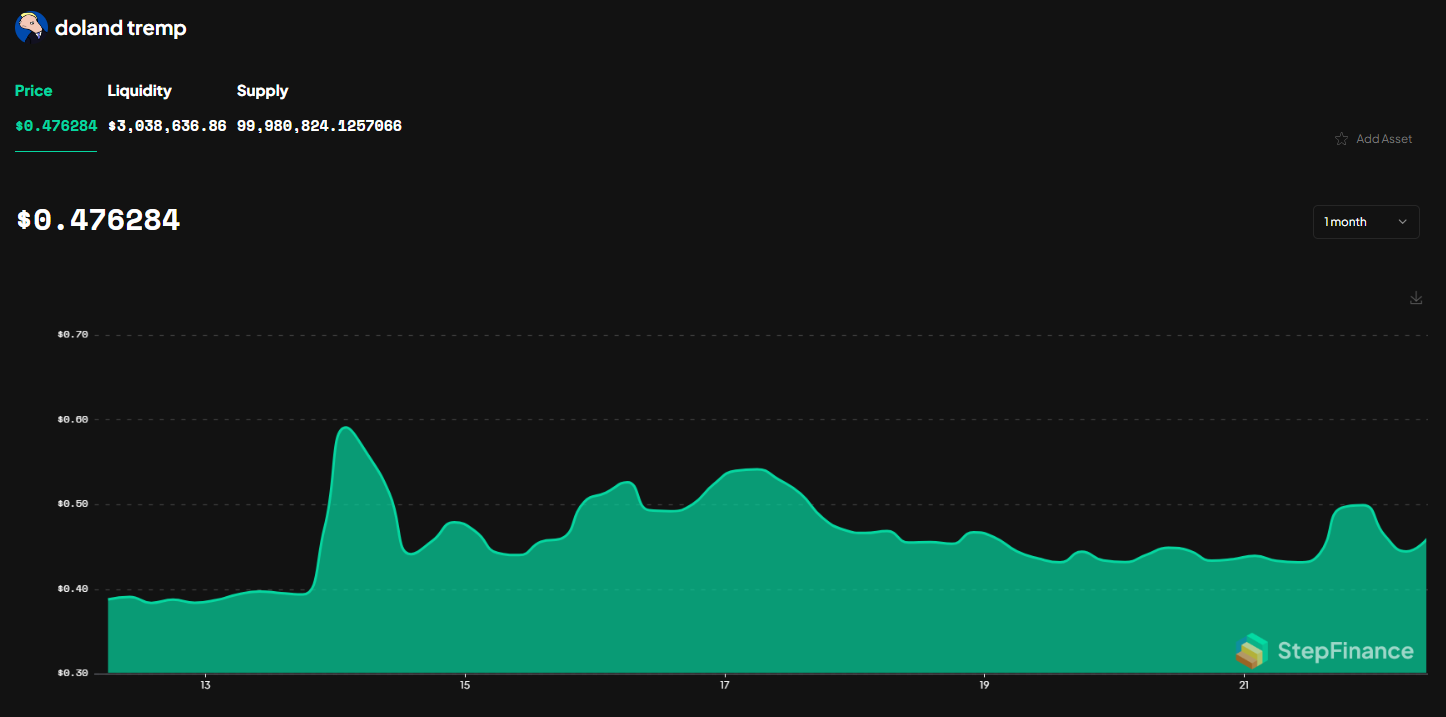This screenshot has height=717, width=1446.
Task: Open the 1 month timeframe dropdown
Action: (1366, 221)
